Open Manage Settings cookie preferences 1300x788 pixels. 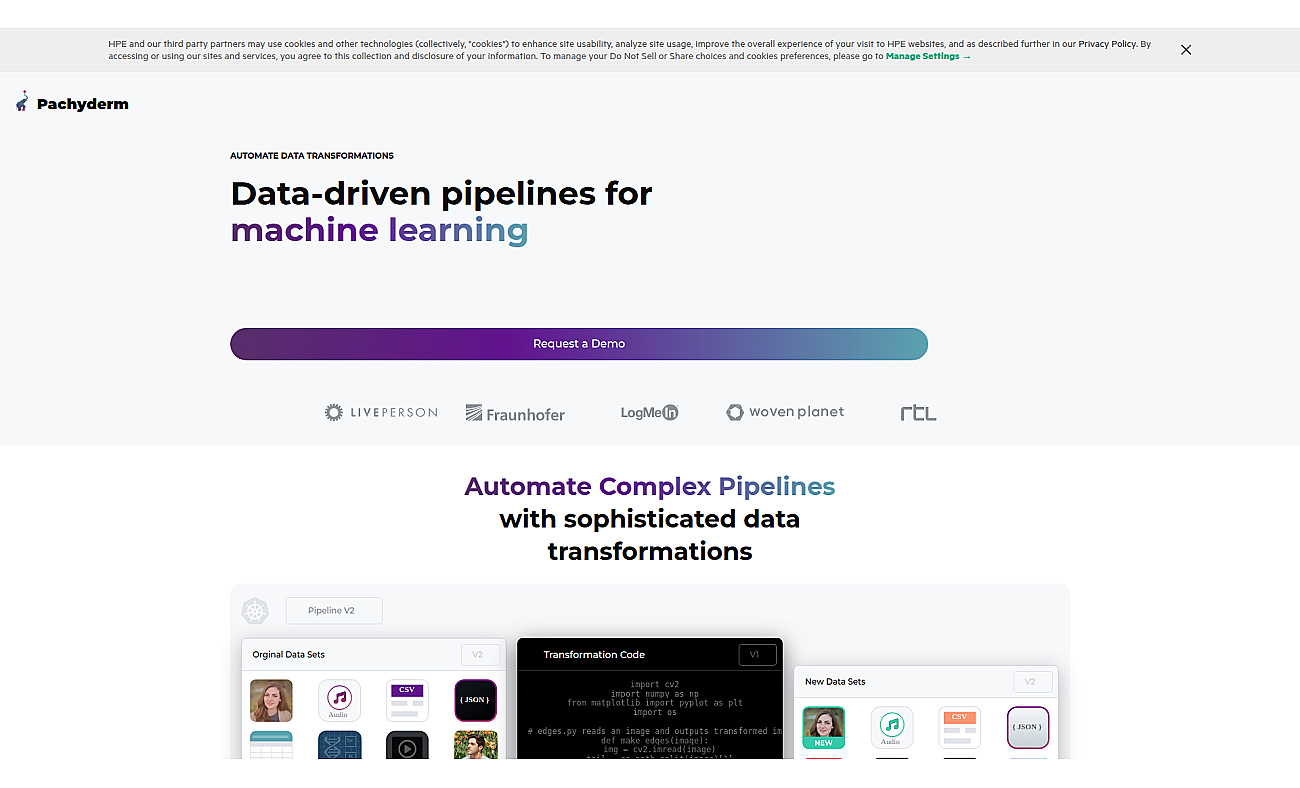928,57
